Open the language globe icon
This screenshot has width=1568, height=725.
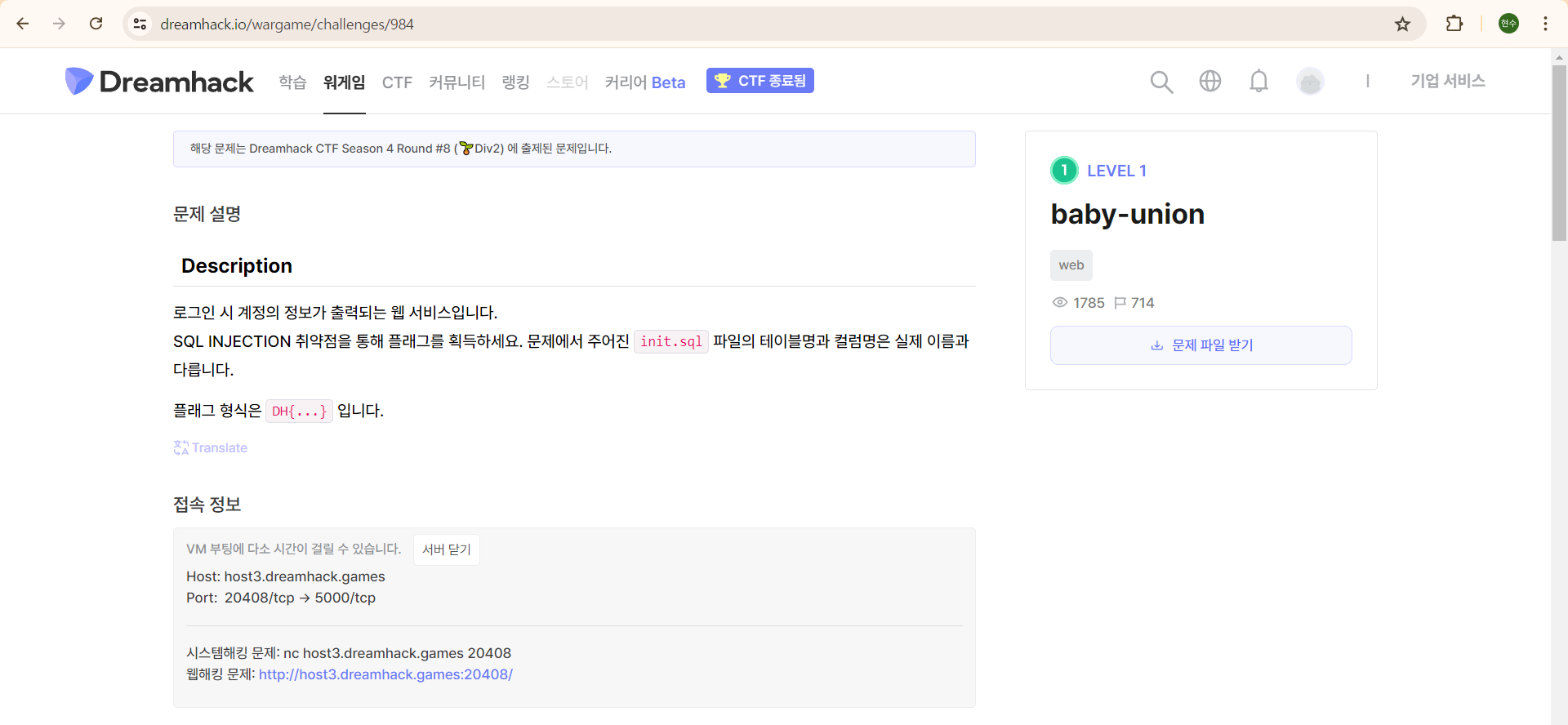pyautogui.click(x=1210, y=81)
